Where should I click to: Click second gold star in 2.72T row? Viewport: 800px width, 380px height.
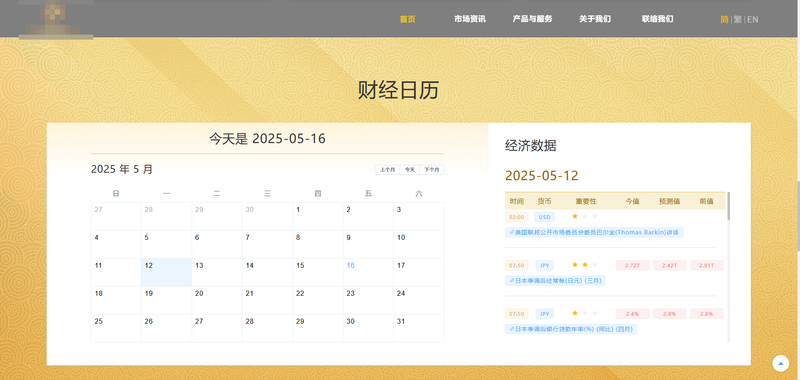point(585,265)
